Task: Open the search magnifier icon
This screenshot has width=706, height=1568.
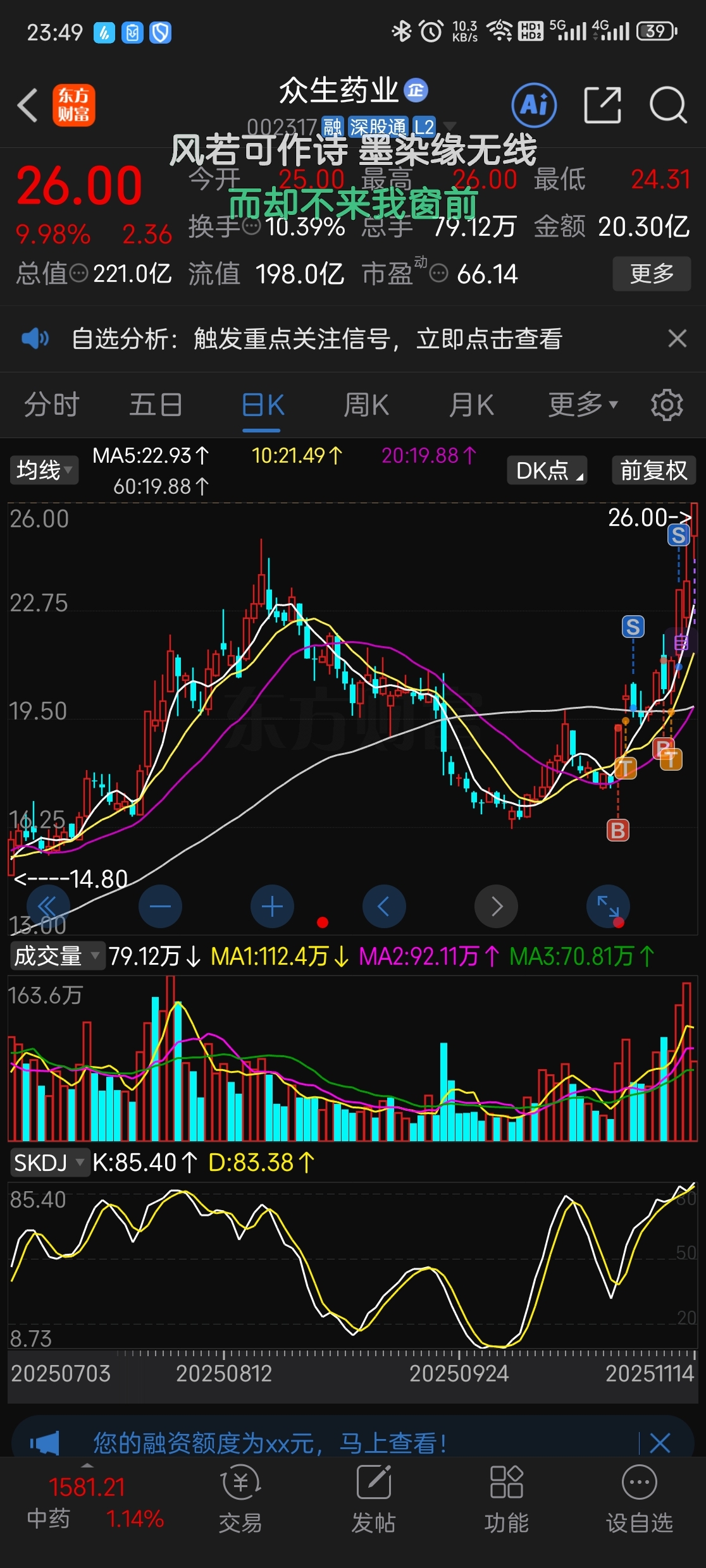Action: pos(668,105)
